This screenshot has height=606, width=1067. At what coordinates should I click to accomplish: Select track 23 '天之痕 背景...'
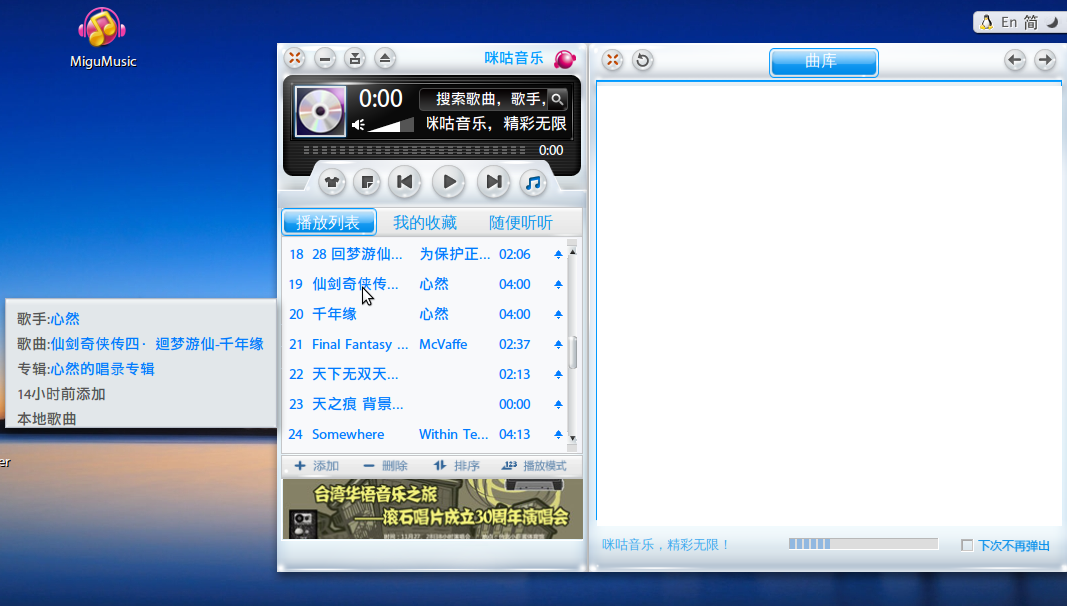(425, 404)
